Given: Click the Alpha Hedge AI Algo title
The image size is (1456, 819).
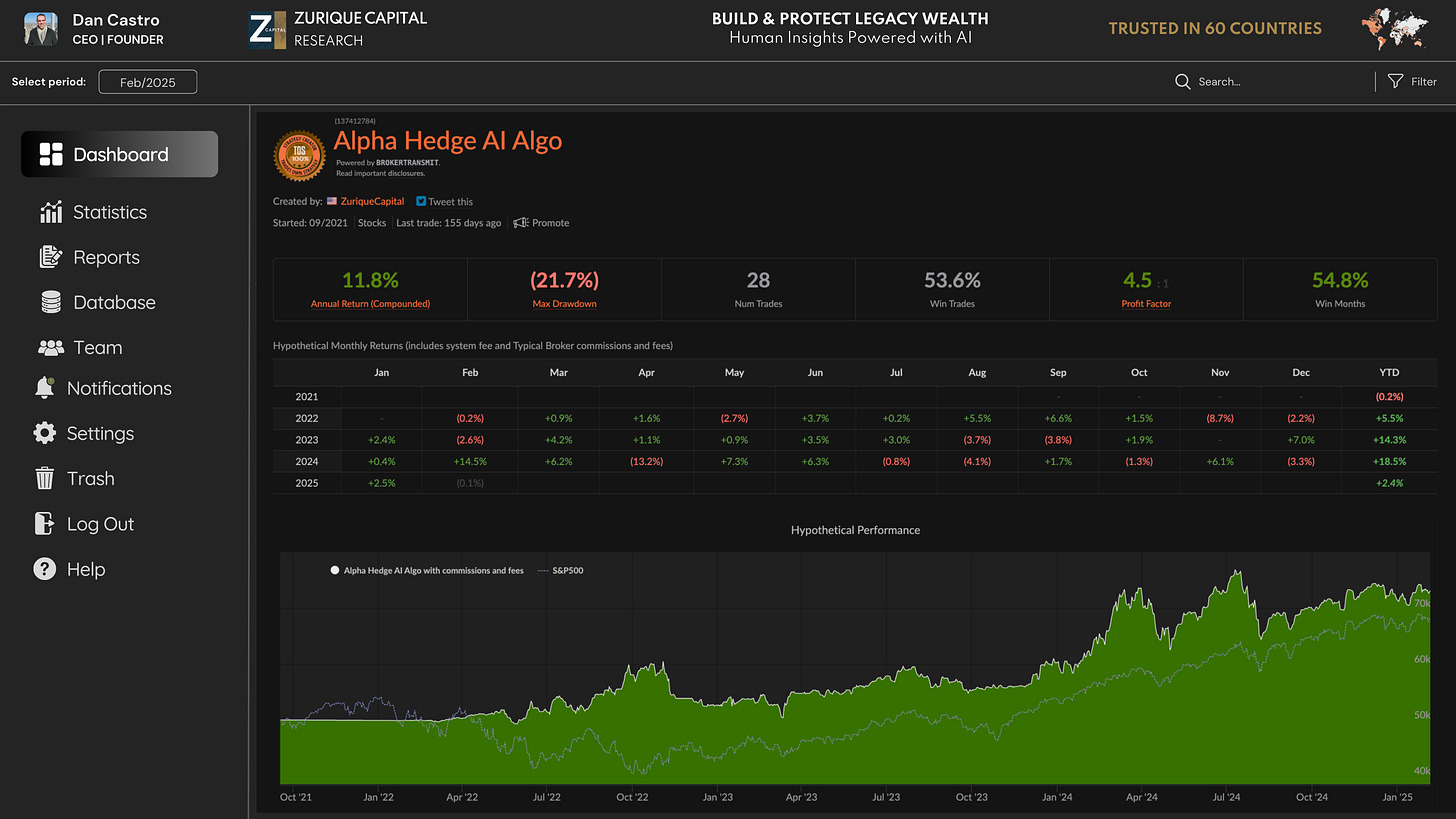Looking at the screenshot, I should (x=448, y=141).
